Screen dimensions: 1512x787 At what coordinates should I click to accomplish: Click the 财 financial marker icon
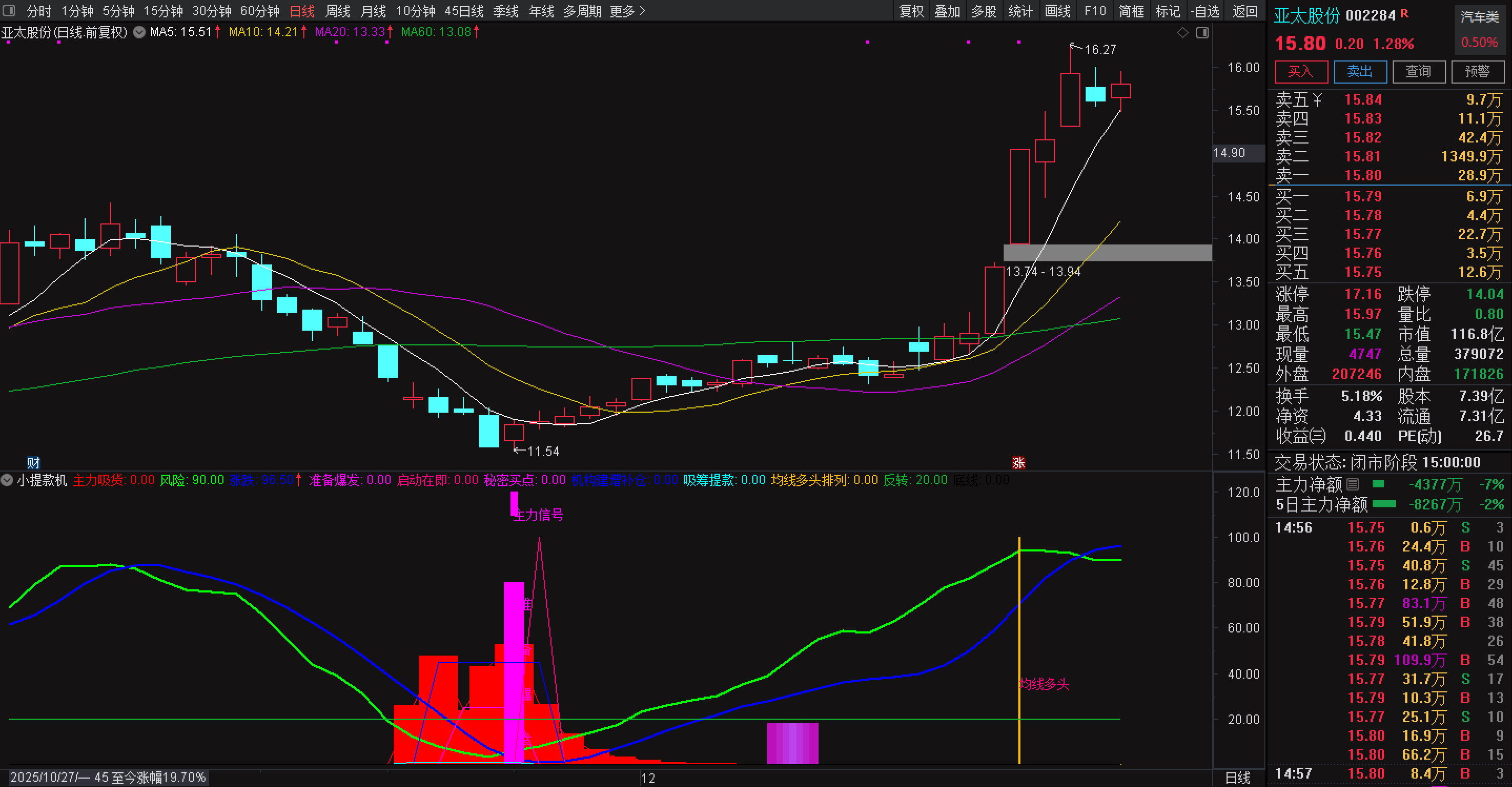34,463
